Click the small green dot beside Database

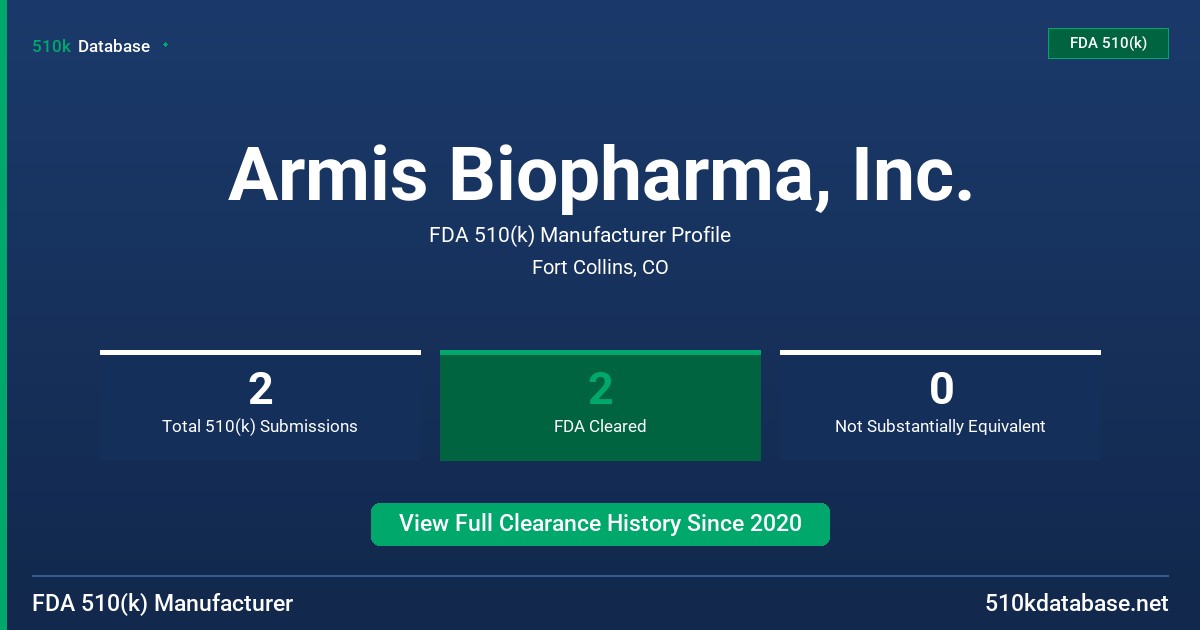[x=165, y=45]
